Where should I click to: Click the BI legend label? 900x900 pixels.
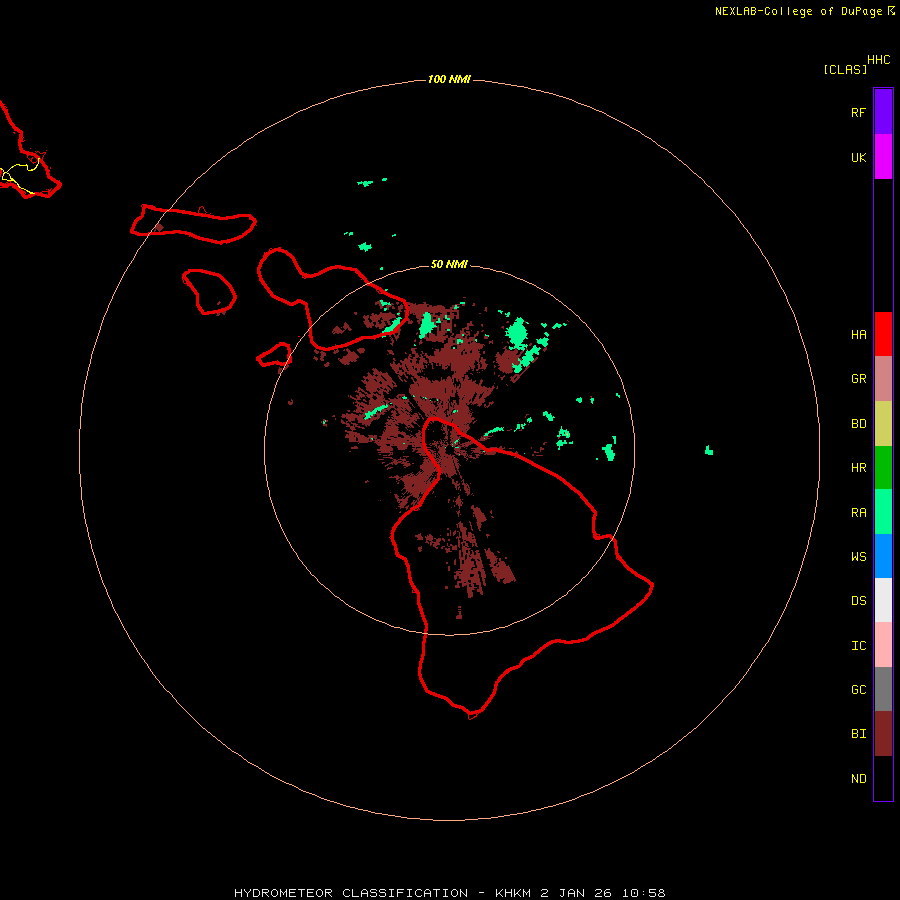[858, 734]
